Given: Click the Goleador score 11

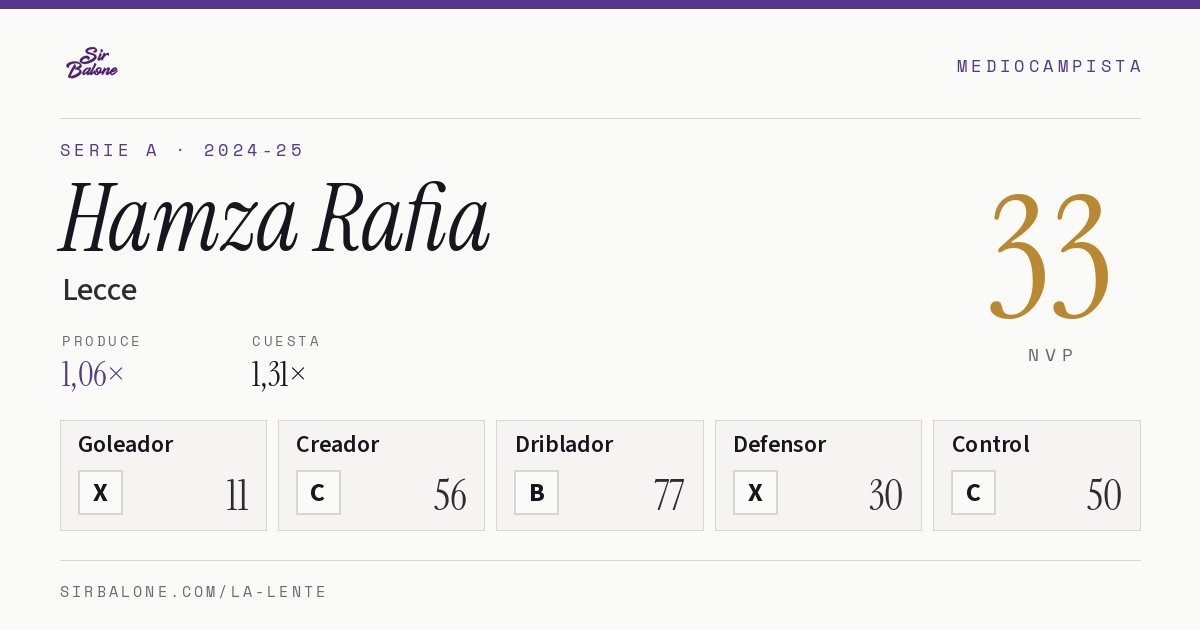Looking at the screenshot, I should (237, 495).
